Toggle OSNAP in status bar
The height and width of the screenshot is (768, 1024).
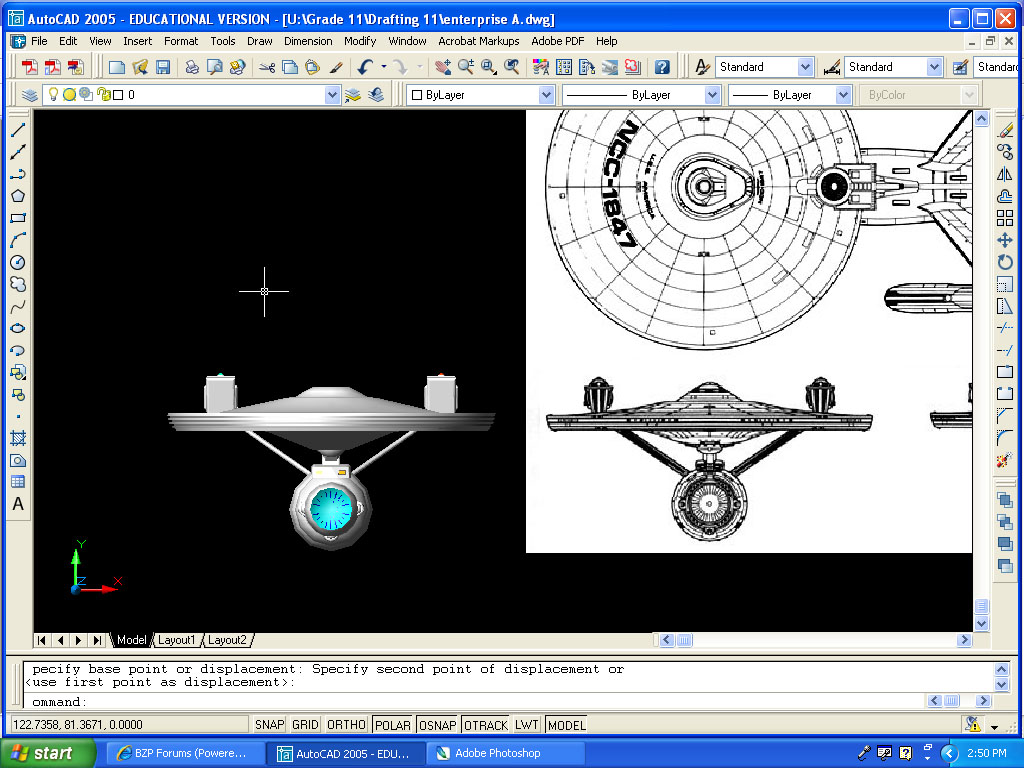click(x=438, y=725)
